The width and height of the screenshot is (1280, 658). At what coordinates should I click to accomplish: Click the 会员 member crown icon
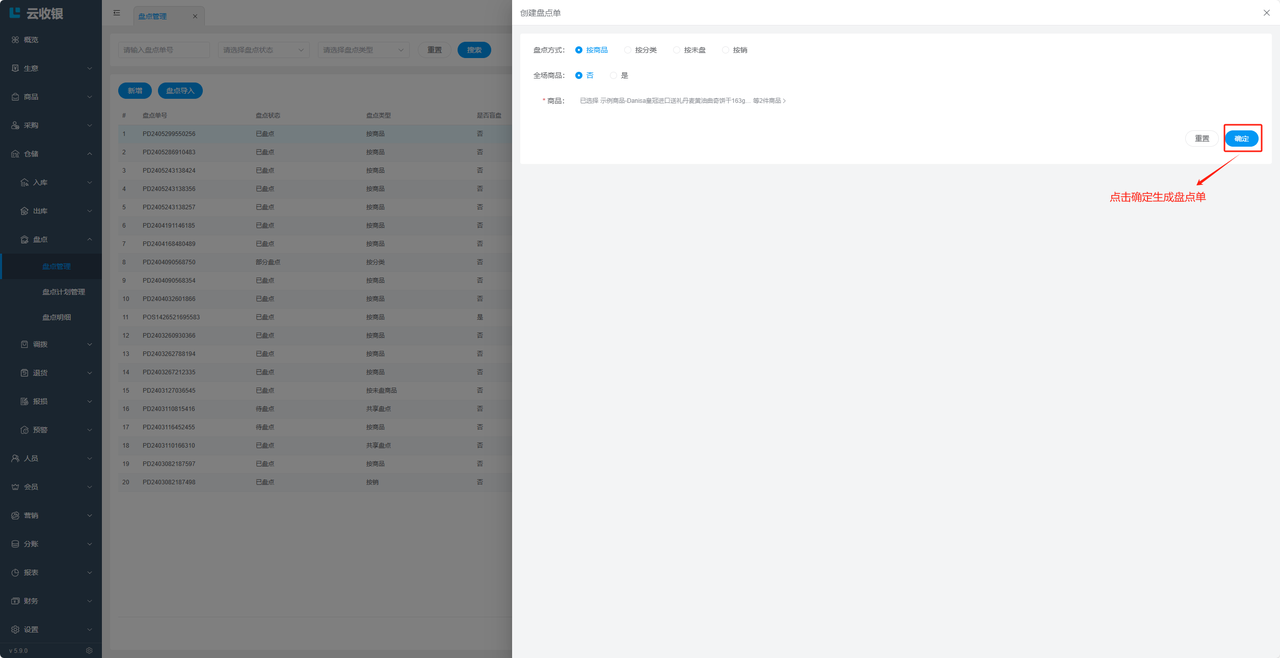pyautogui.click(x=15, y=487)
